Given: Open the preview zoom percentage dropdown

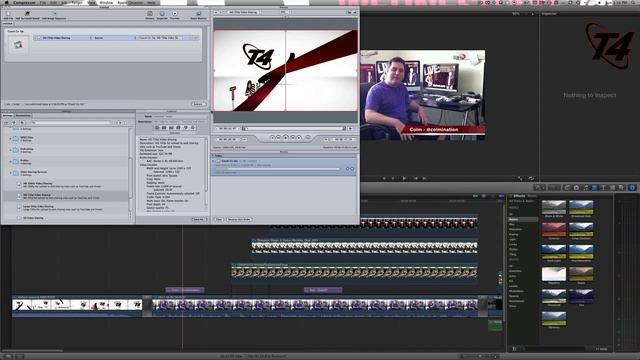Looking at the screenshot, I should (284, 12).
